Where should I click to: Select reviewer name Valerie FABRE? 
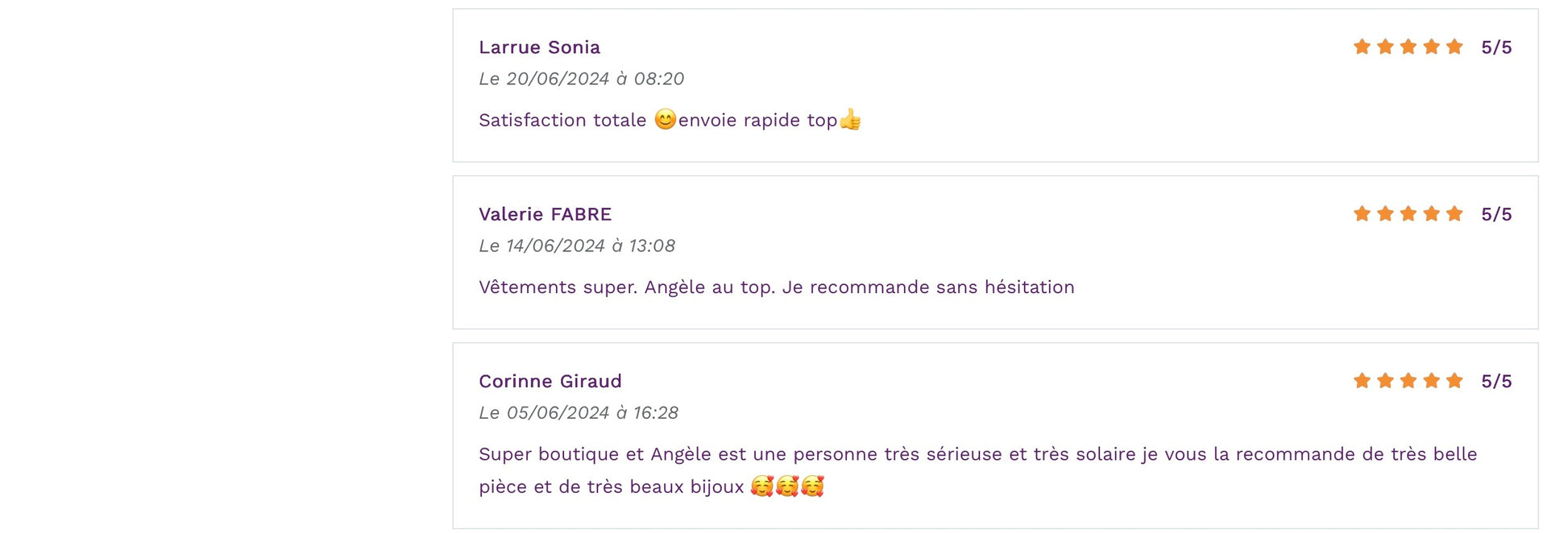point(545,214)
